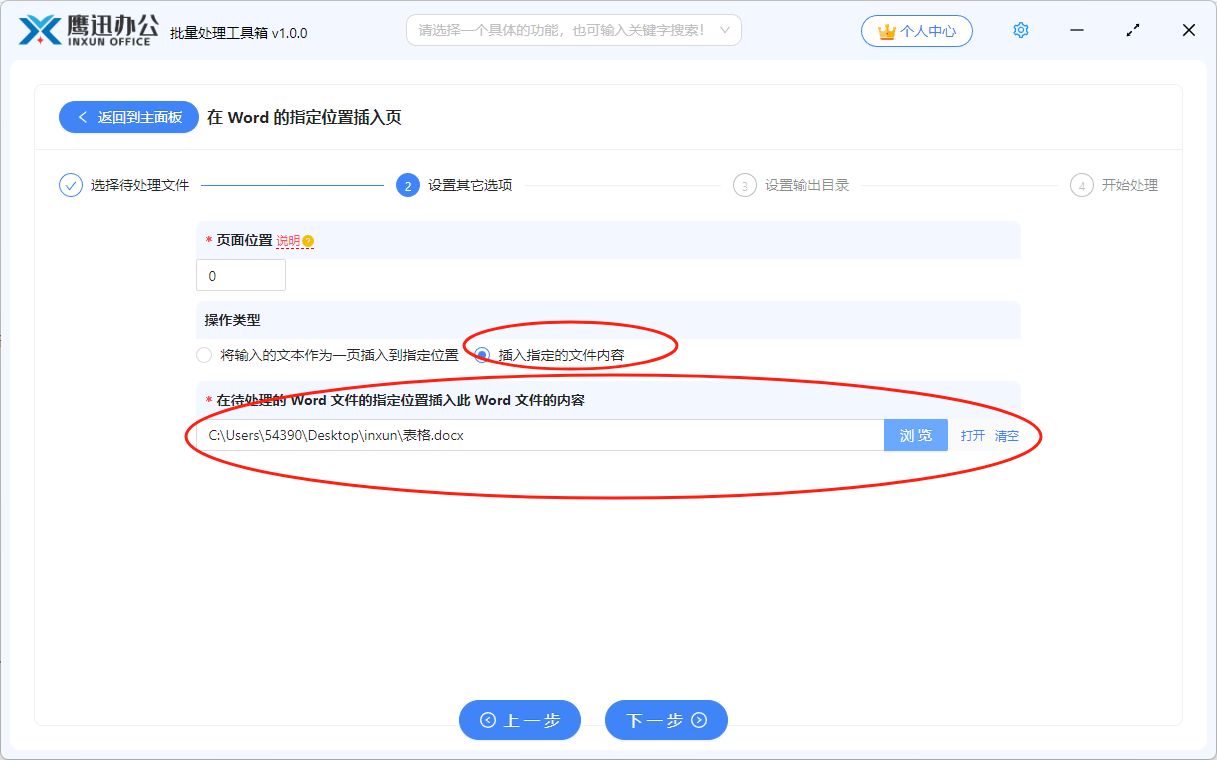
Task: Click the step 2 circle icon
Action: [x=407, y=185]
